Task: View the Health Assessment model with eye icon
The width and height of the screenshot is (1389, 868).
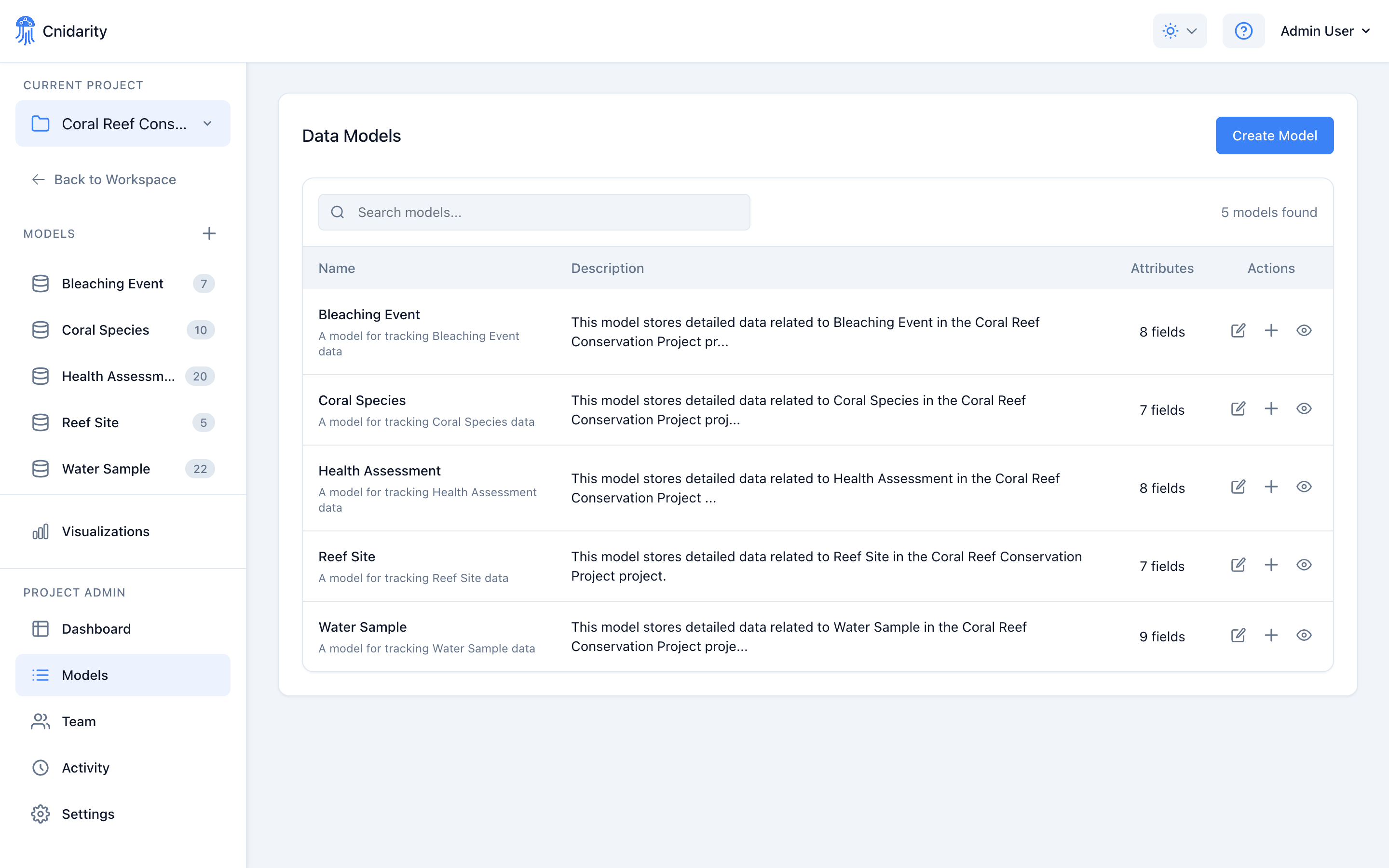Action: [1304, 486]
